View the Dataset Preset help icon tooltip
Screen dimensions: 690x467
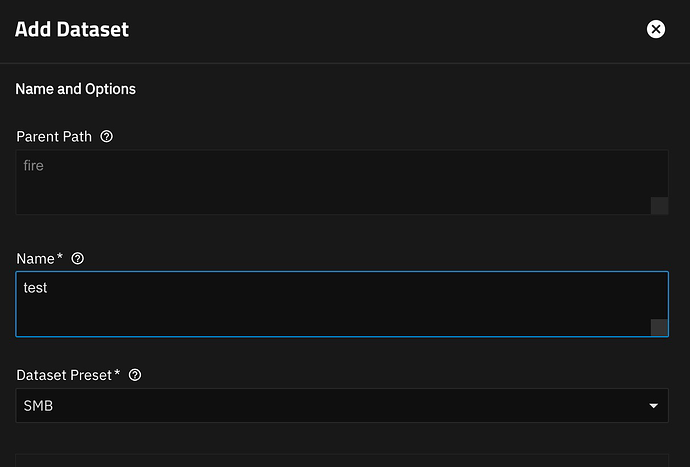[x=135, y=375]
